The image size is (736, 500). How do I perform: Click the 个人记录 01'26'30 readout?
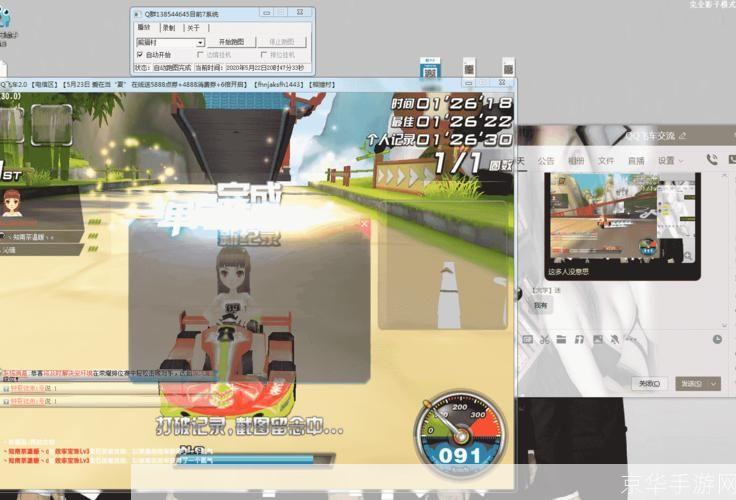440,139
